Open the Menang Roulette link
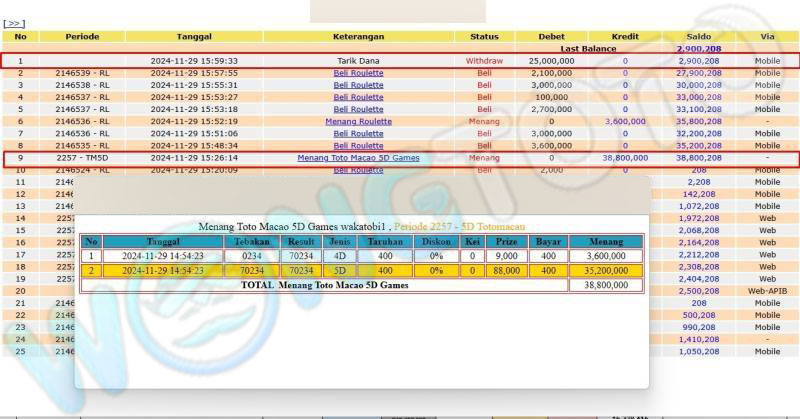 (358, 121)
